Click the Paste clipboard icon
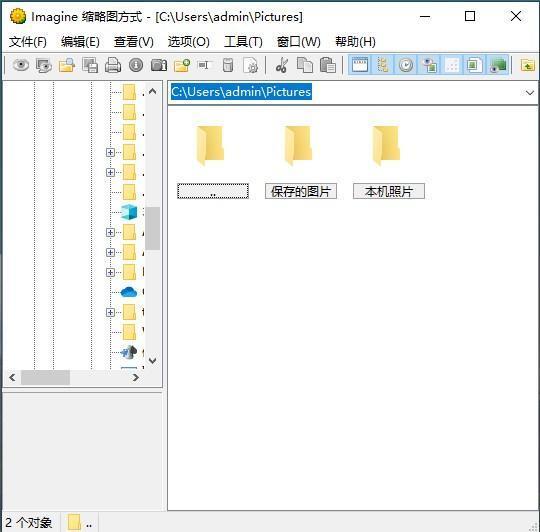The image size is (540, 532). tap(328, 65)
